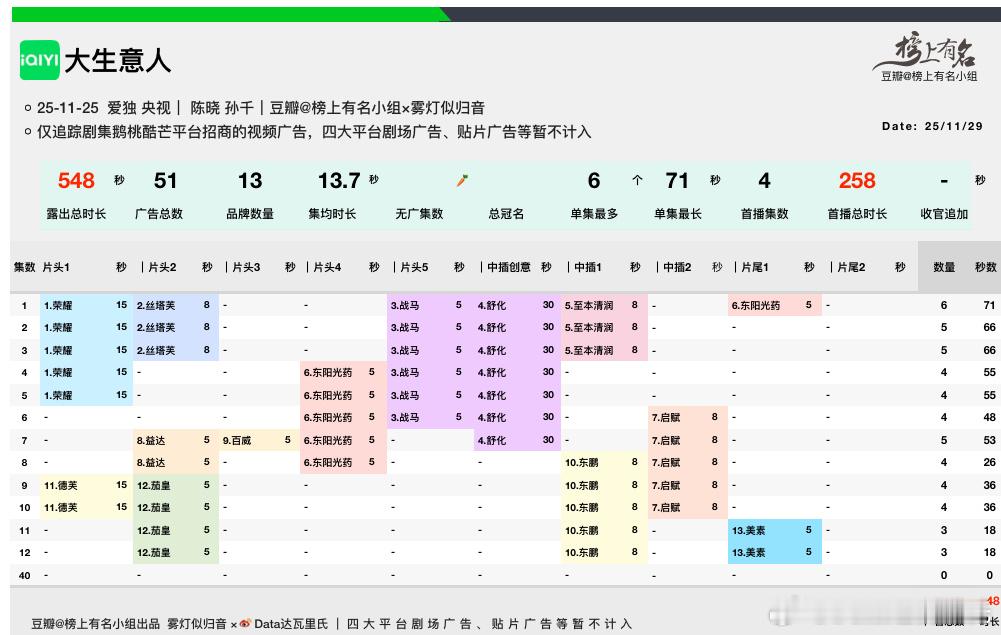Click 1.荣耀 in episode 1 row
The width and height of the screenshot is (1001, 635).
pyautogui.click(x=57, y=306)
